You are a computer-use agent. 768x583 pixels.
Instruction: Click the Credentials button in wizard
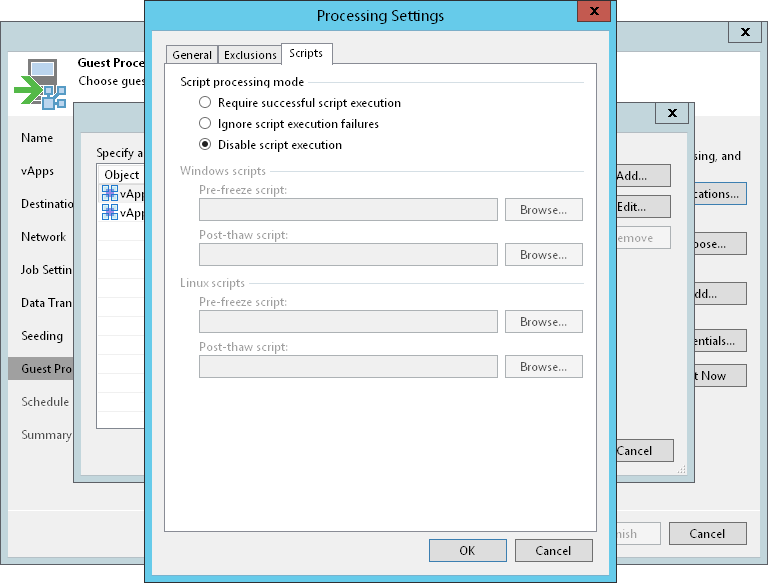720,341
